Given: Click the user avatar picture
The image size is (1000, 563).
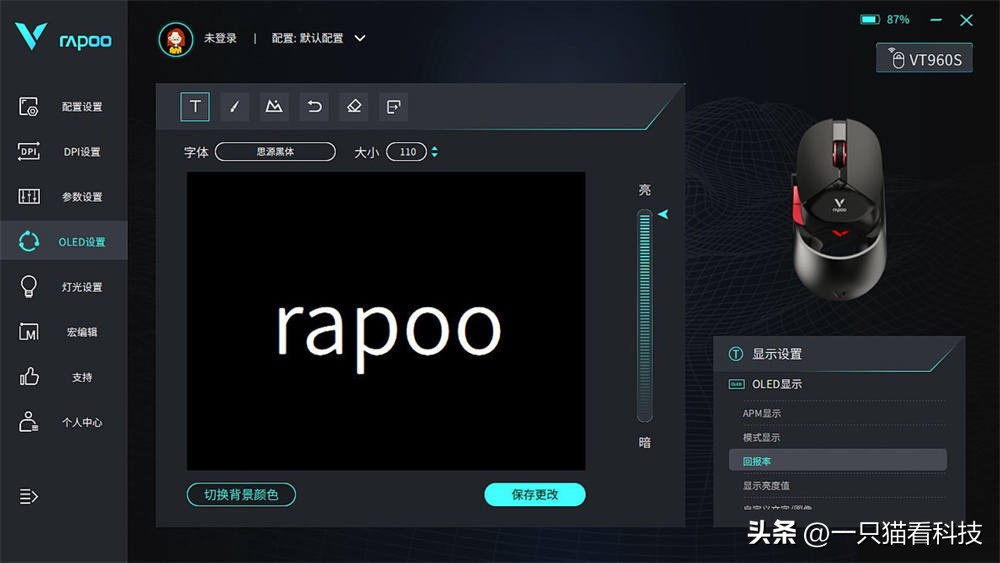Looking at the screenshot, I should tap(176, 40).
